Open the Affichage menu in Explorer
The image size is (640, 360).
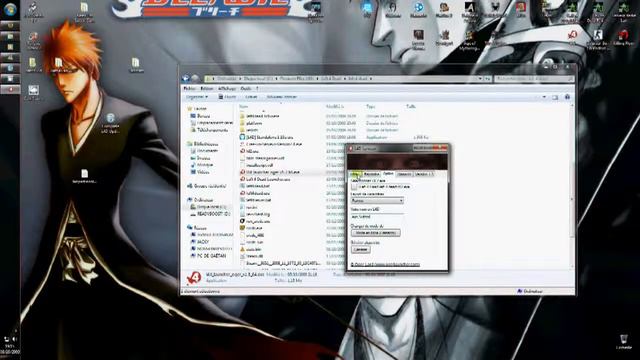227,89
